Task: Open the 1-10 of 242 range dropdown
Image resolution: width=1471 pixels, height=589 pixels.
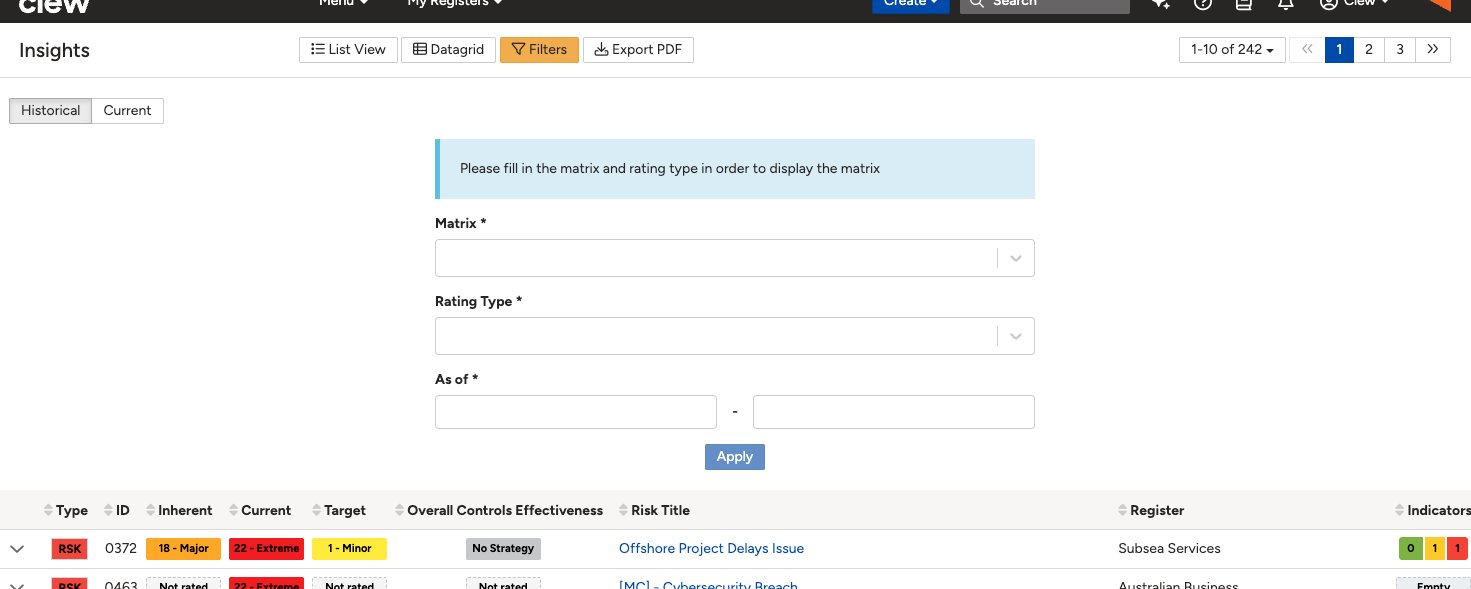Action: click(x=1232, y=50)
